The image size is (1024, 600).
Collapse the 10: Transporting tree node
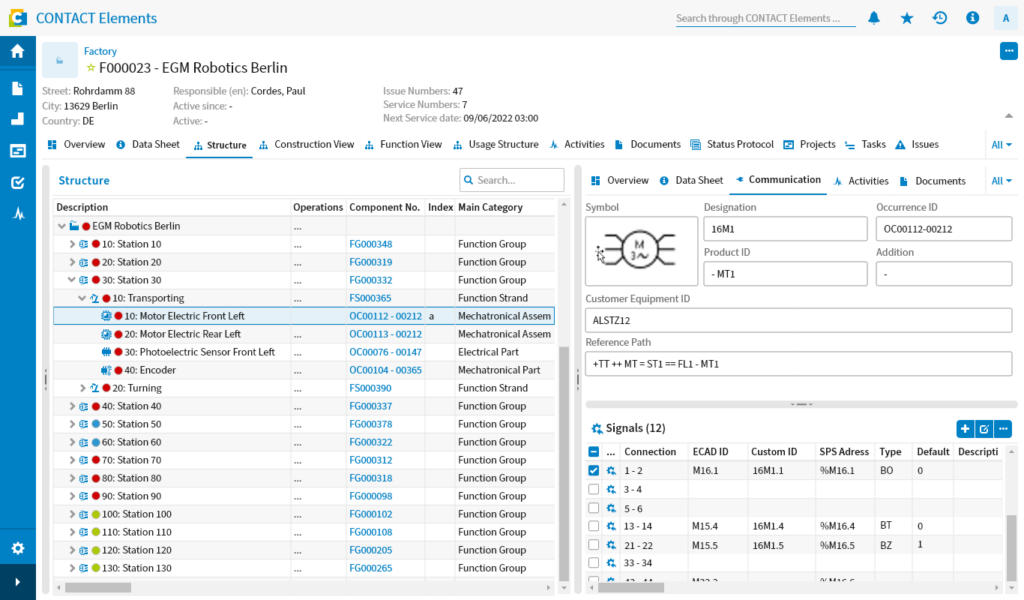point(82,298)
